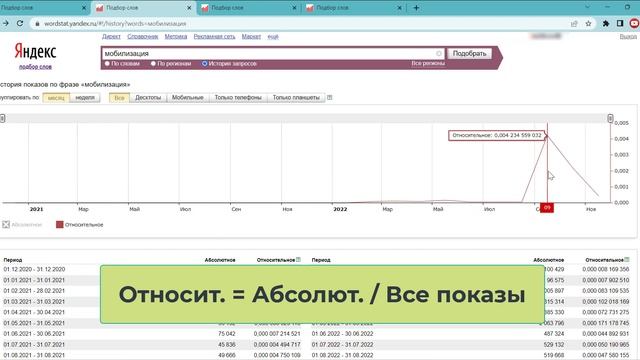Reload the page with browser refresh icon
Image resolution: width=640 pixels, height=360 pixels.
20,24
